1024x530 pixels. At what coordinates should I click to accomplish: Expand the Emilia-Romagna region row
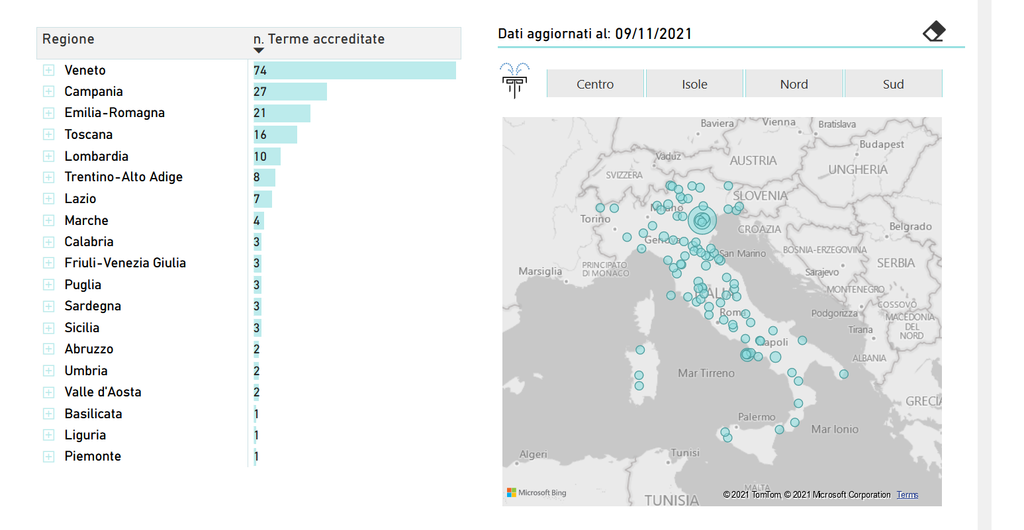tap(48, 113)
